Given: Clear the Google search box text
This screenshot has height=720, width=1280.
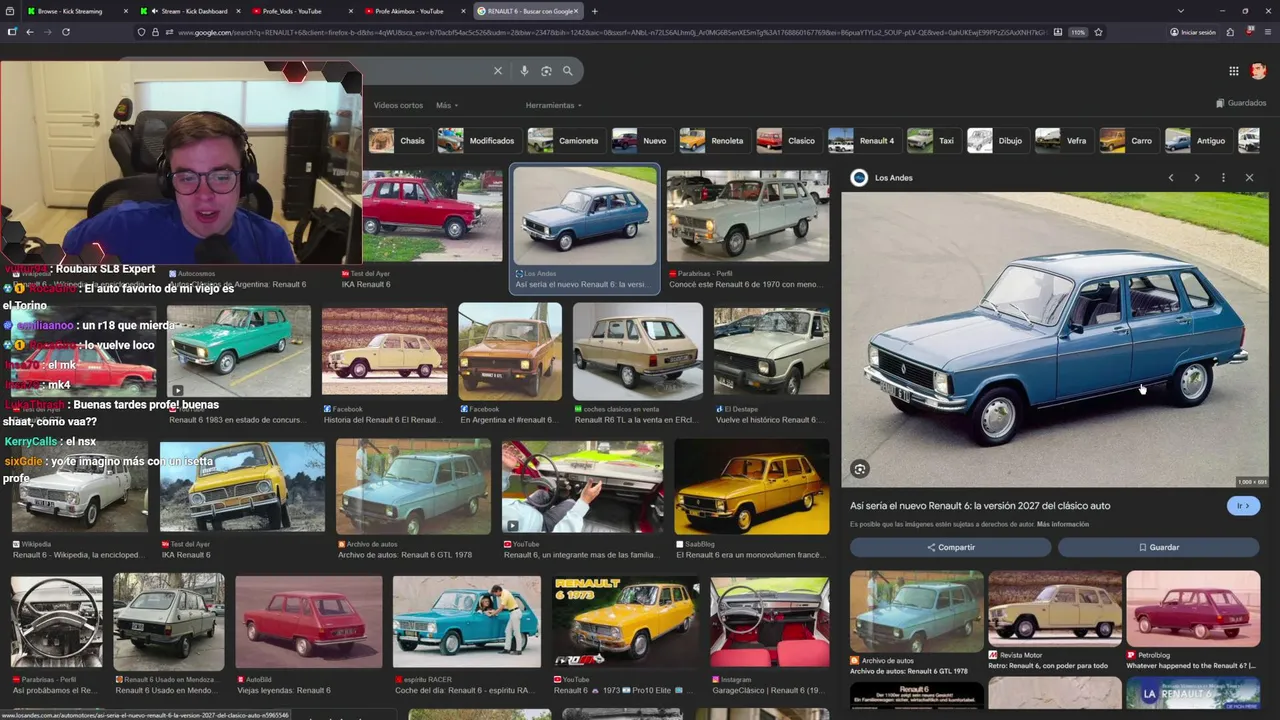Looking at the screenshot, I should [x=498, y=71].
